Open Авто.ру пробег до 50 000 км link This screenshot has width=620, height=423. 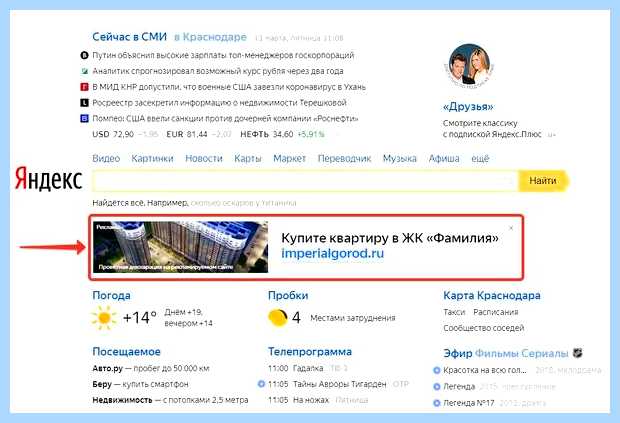pyautogui.click(x=151, y=368)
